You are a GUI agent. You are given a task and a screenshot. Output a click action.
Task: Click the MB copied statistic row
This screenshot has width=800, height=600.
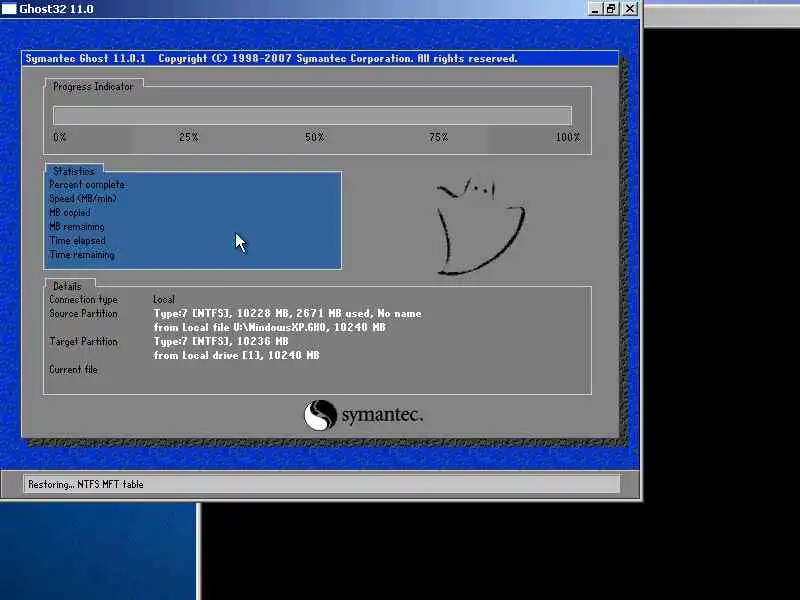69,212
